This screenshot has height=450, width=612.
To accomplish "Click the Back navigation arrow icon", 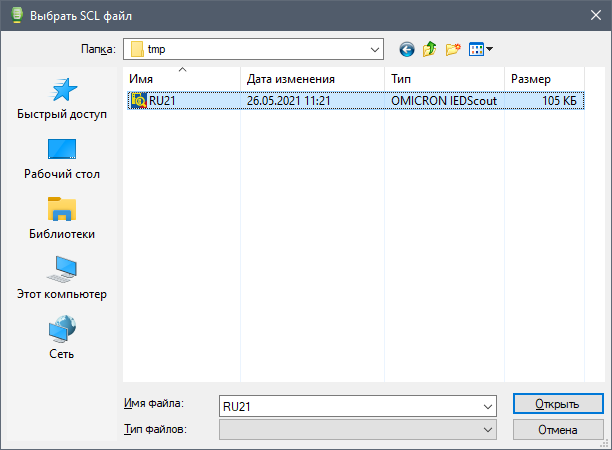I will (x=407, y=49).
